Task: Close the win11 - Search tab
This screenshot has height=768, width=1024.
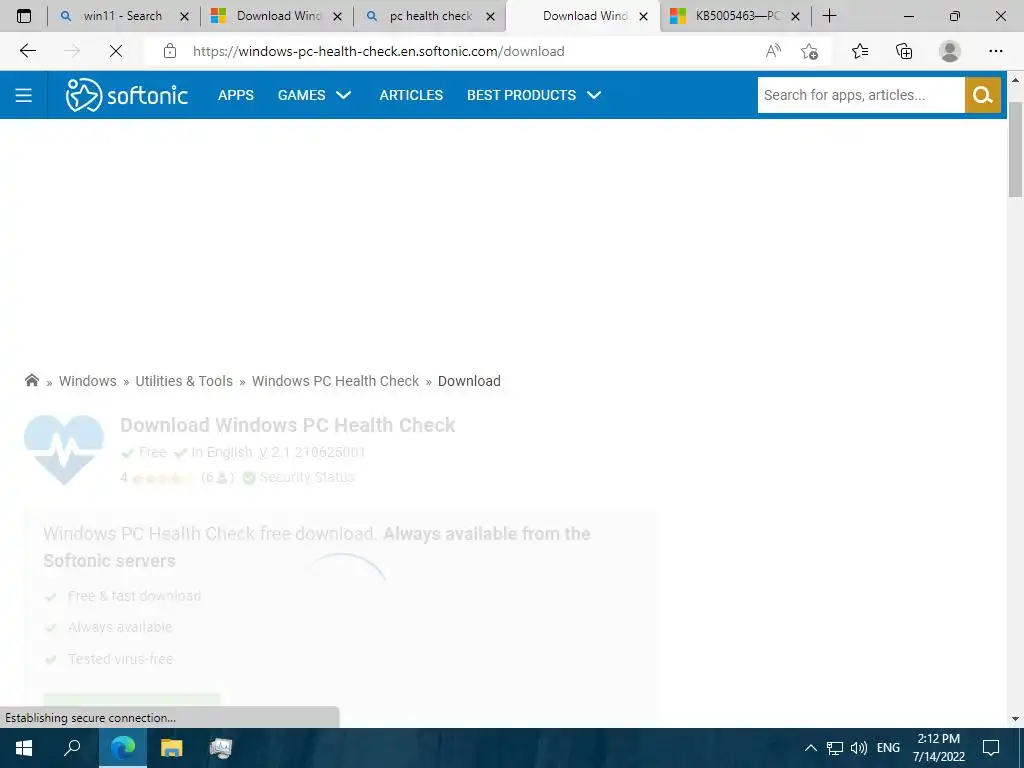Action: [x=184, y=16]
